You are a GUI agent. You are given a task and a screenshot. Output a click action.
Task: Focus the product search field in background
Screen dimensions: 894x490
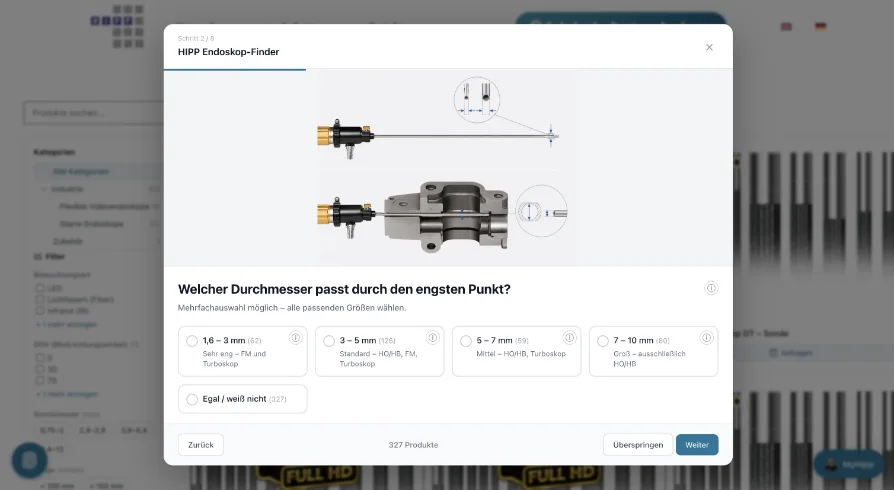(x=94, y=113)
